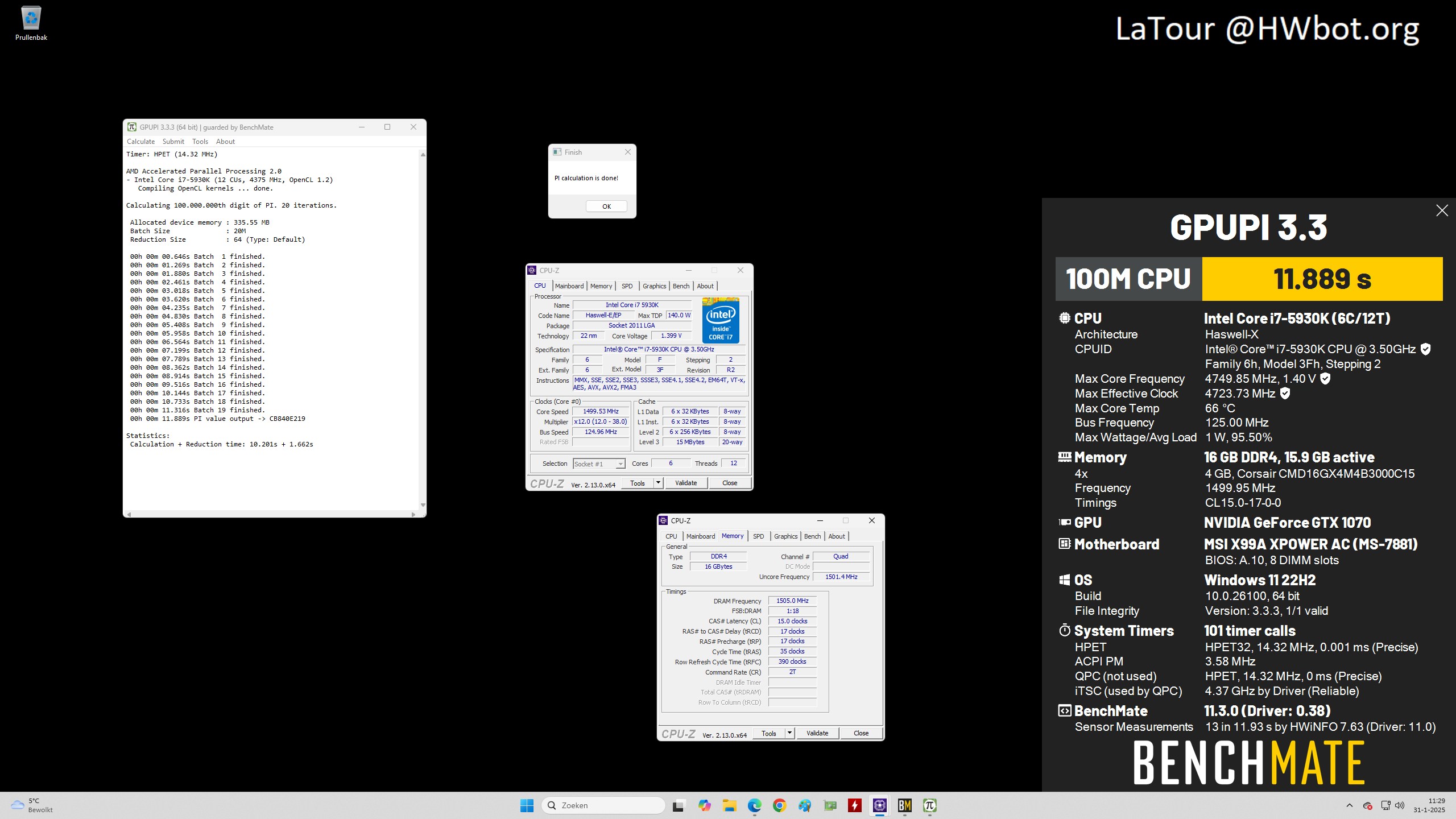1456x819 pixels.
Task: Select About tab in upper CPU-Z window
Action: point(705,286)
